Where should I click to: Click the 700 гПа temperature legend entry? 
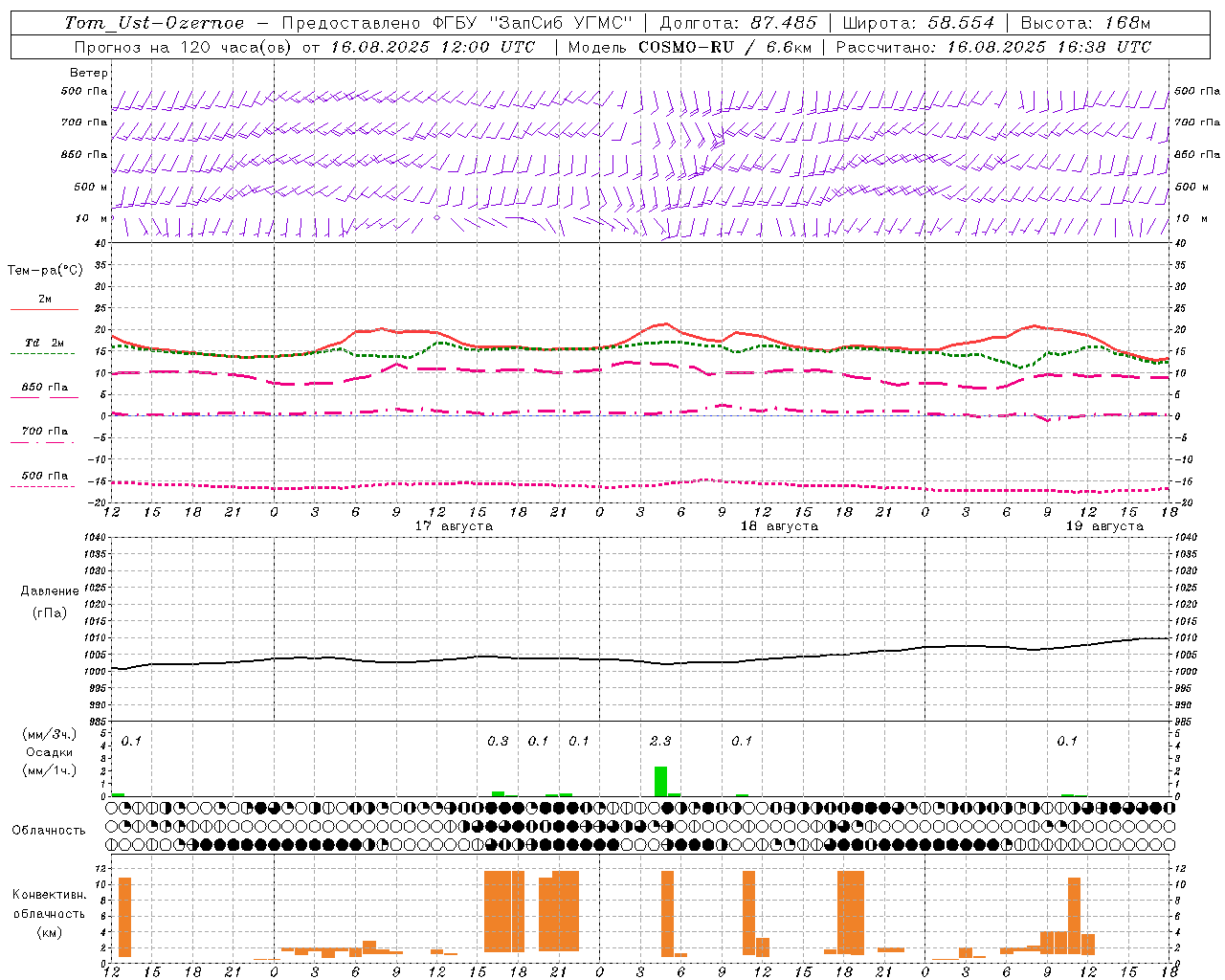(45, 432)
